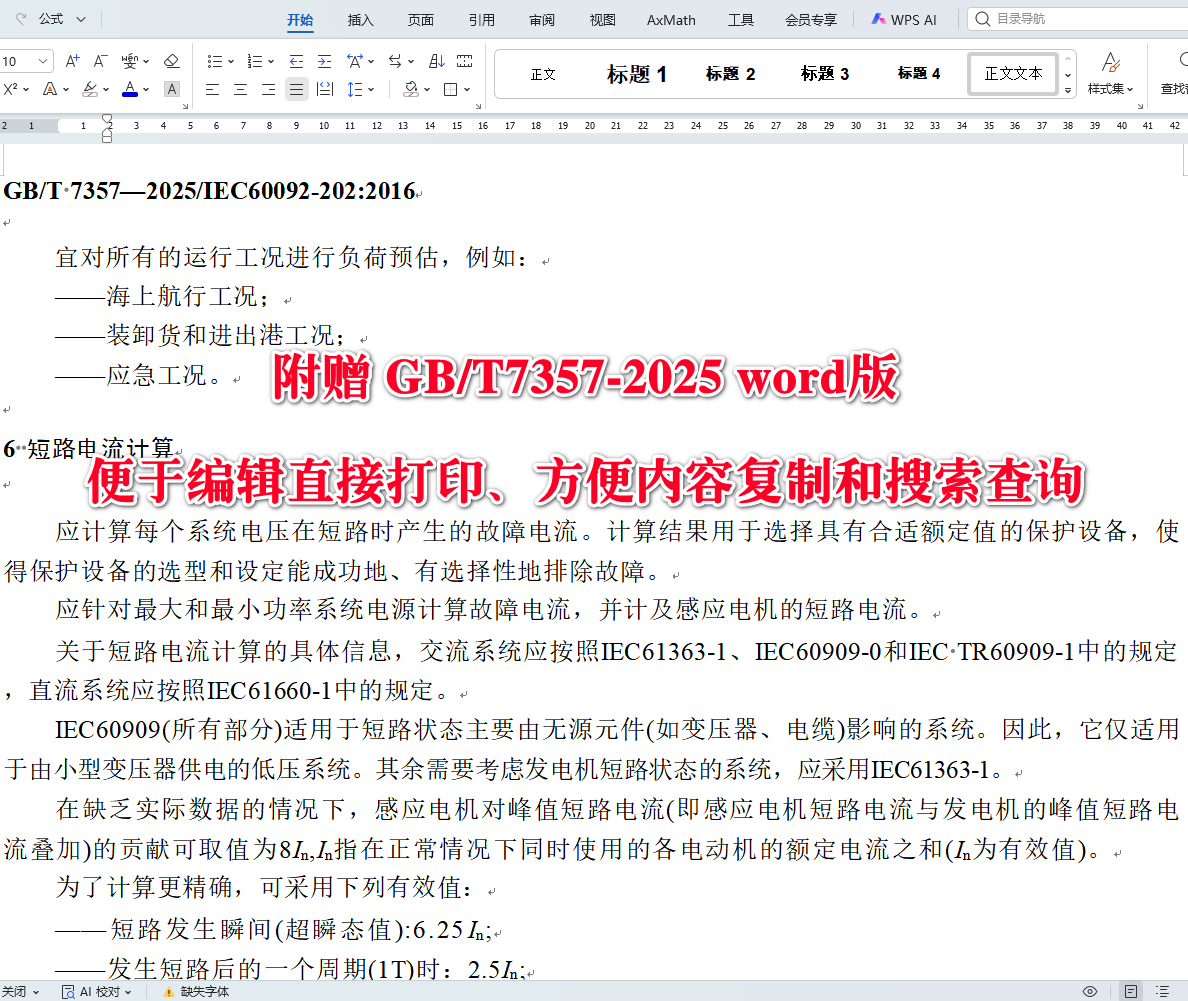Select the justify alignment icon
Screen dimensions: 1188x1001
(296, 89)
